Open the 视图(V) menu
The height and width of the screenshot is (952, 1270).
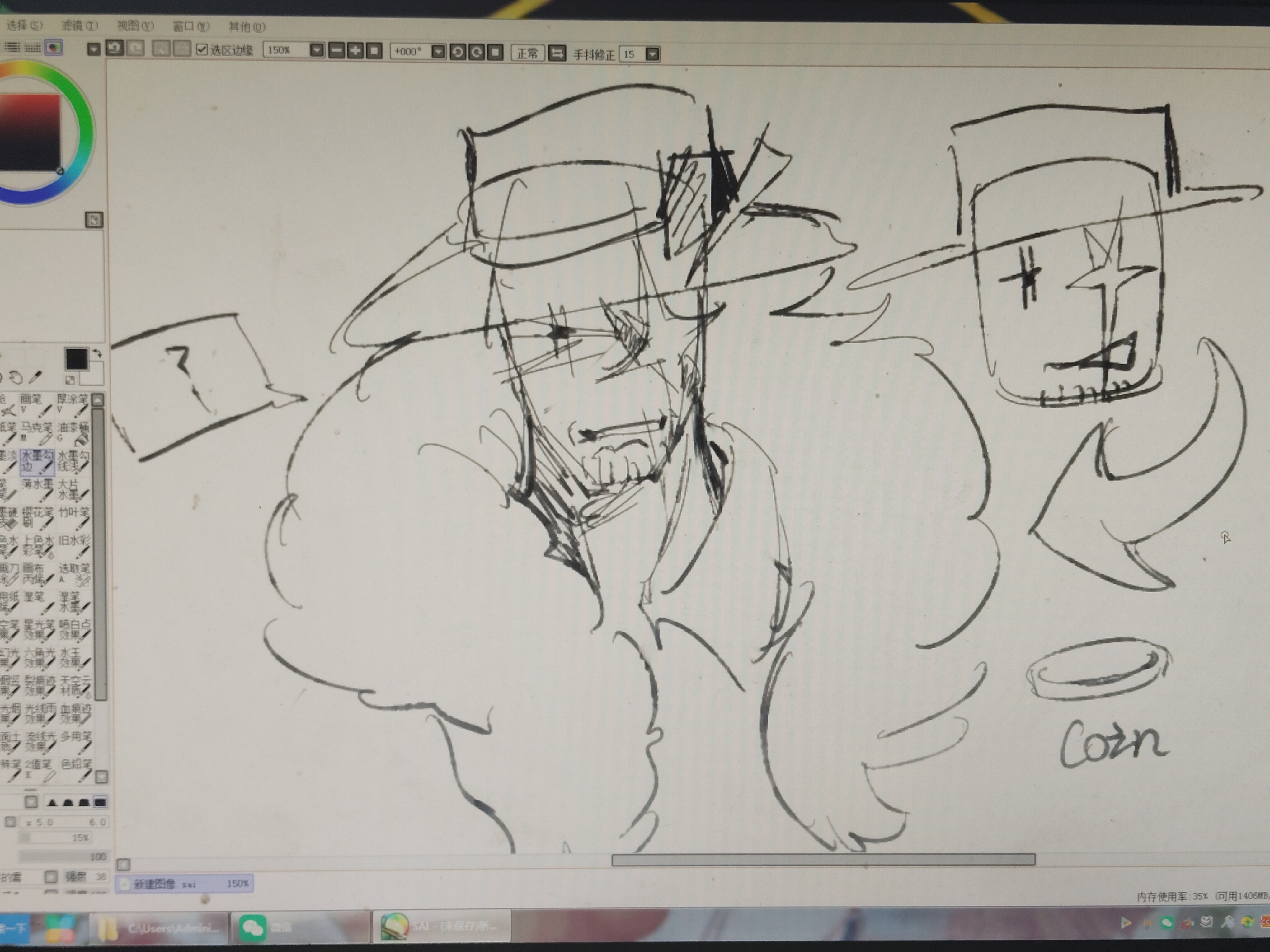tap(135, 26)
